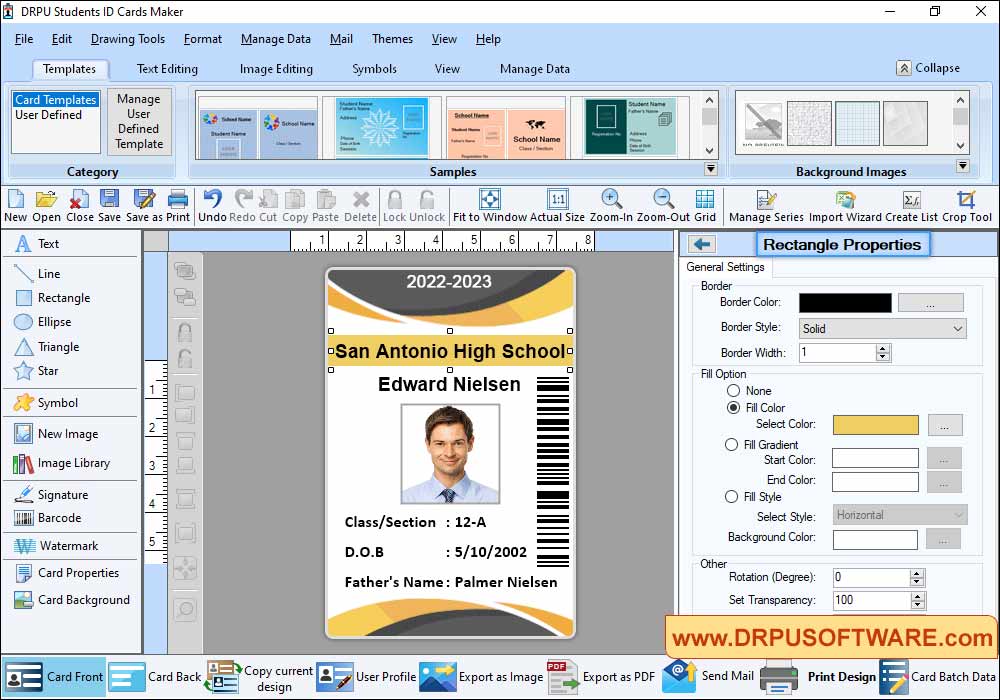Image resolution: width=1000 pixels, height=700 pixels.
Task: Click Manage User Defined Template button
Action: (139, 121)
